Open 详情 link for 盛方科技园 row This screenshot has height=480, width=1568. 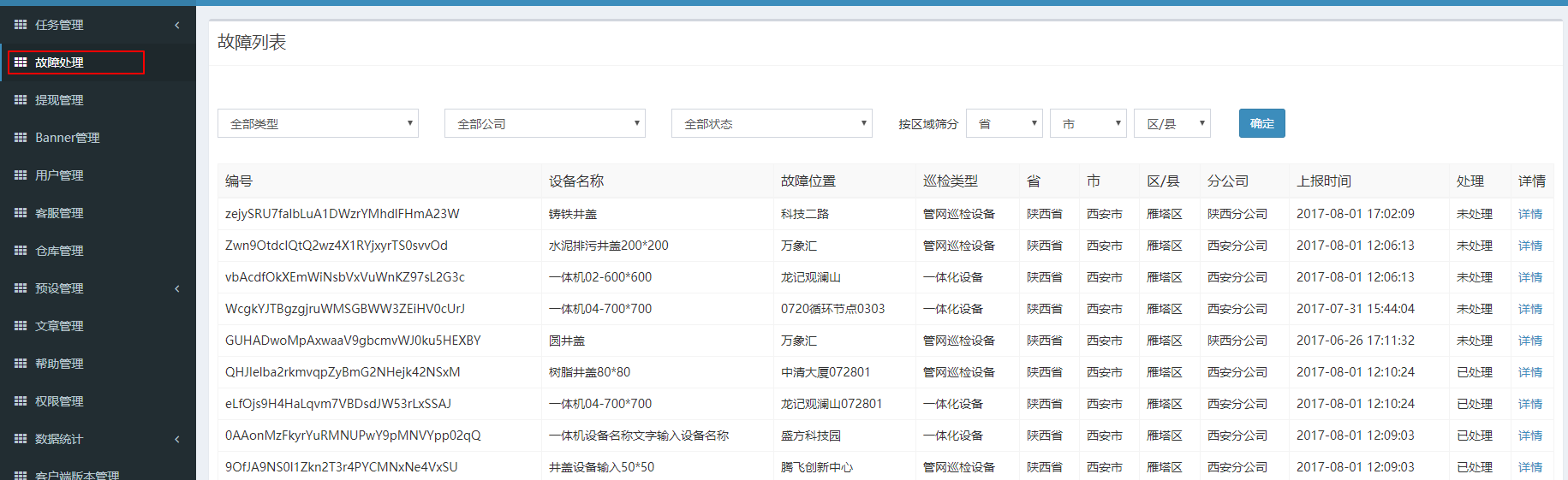[x=1530, y=436]
